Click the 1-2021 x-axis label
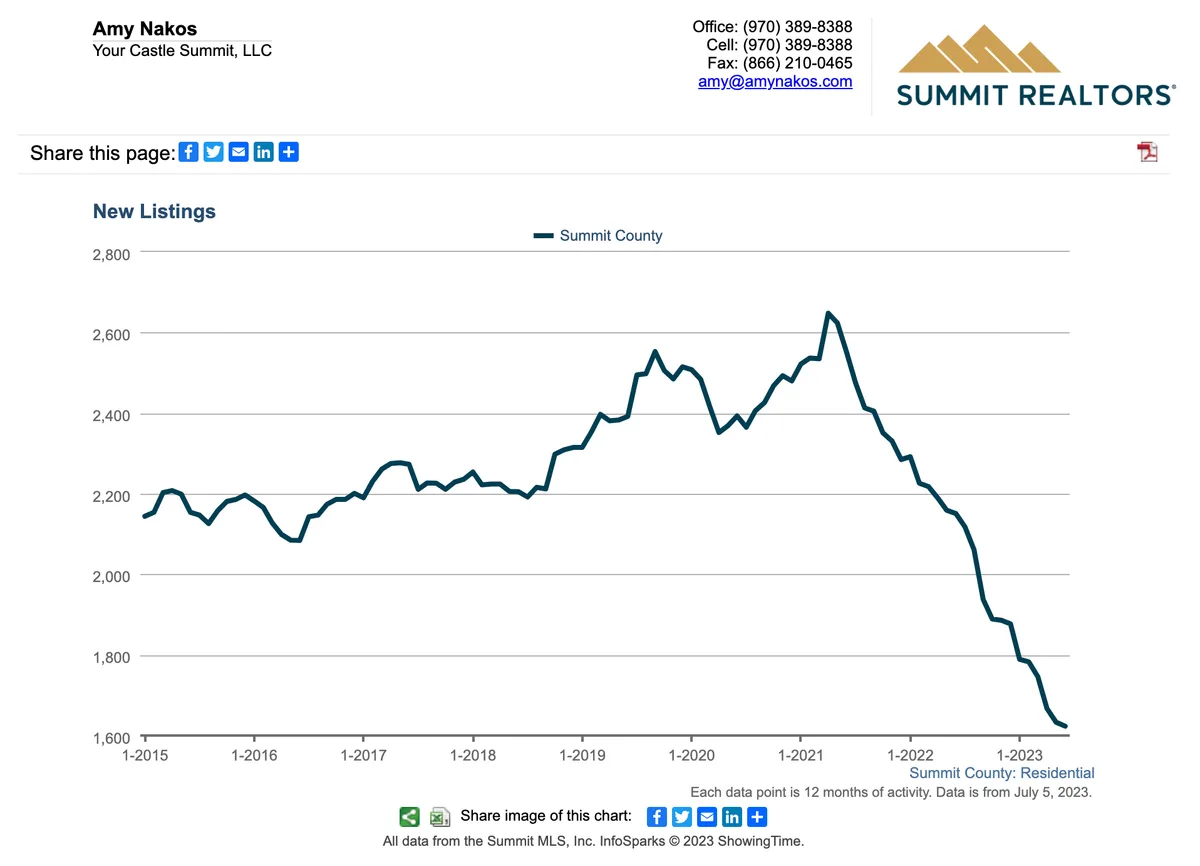Viewport: 1200px width, 866px height. (x=799, y=755)
